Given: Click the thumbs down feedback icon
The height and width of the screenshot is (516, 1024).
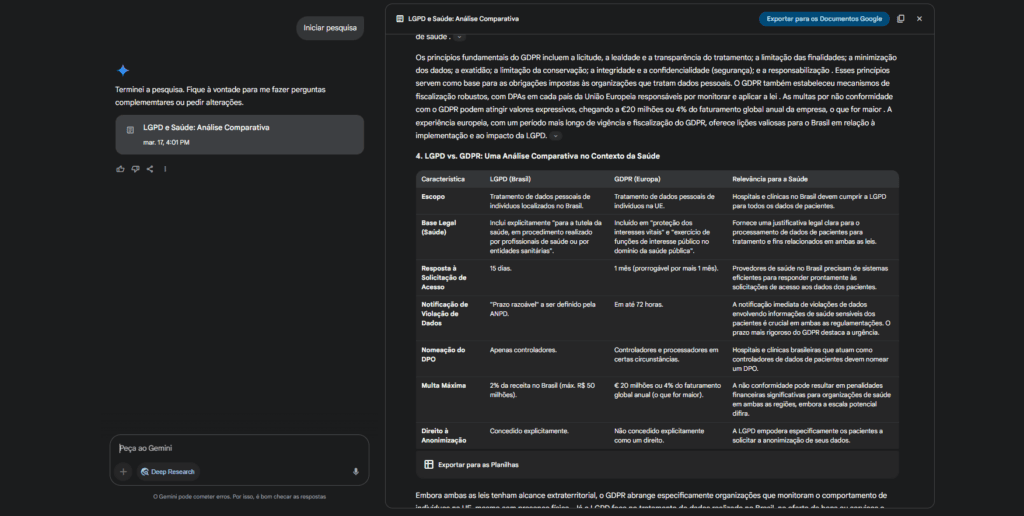Looking at the screenshot, I should [135, 169].
